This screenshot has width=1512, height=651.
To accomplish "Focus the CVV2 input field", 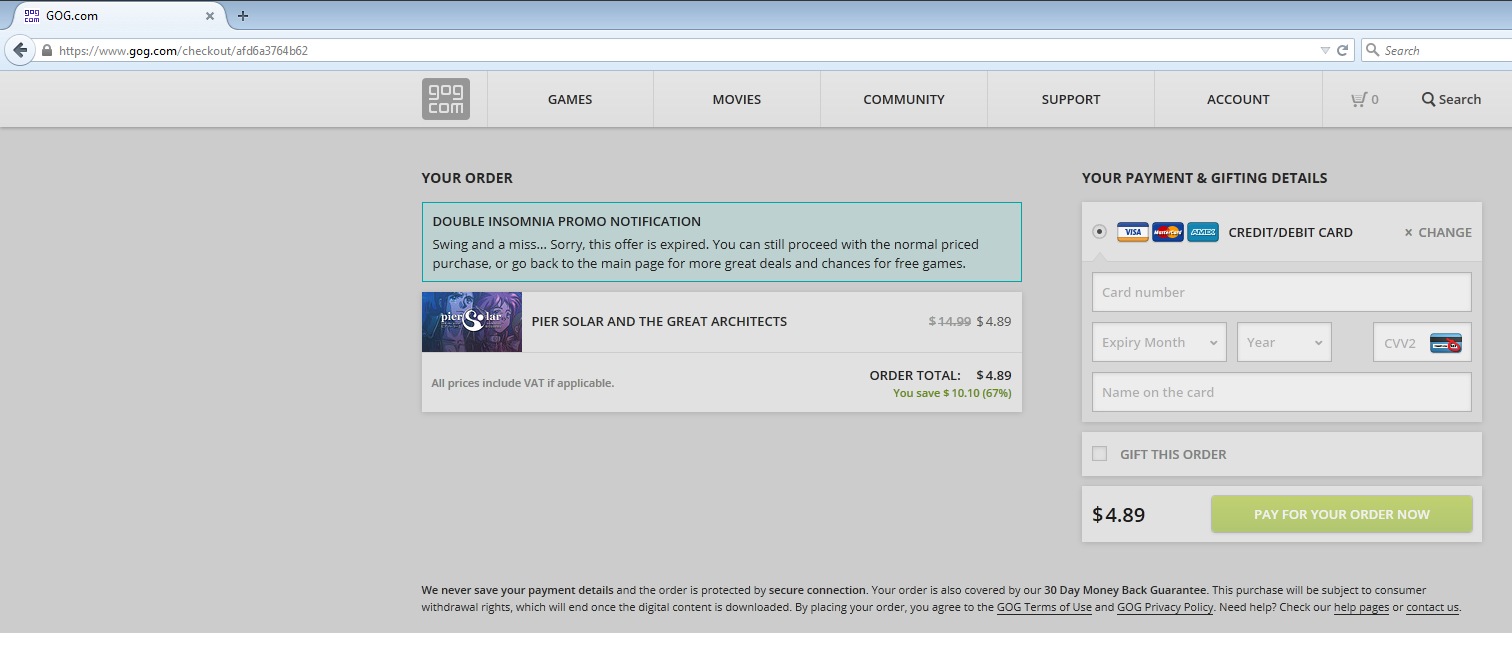I will pos(1422,342).
